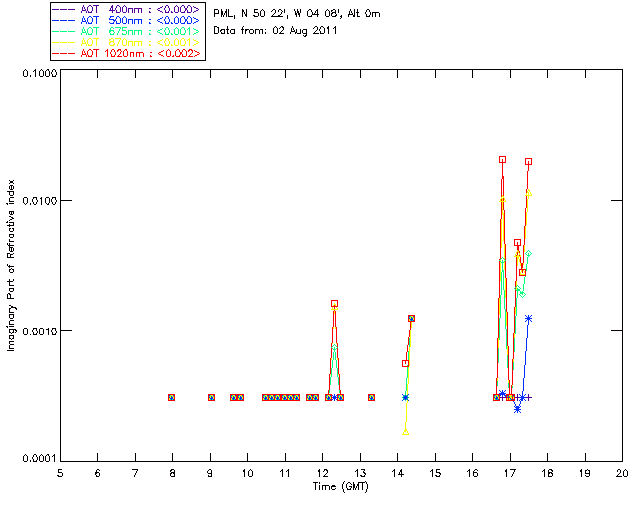Click the red square peak near 12.3

[335, 303]
